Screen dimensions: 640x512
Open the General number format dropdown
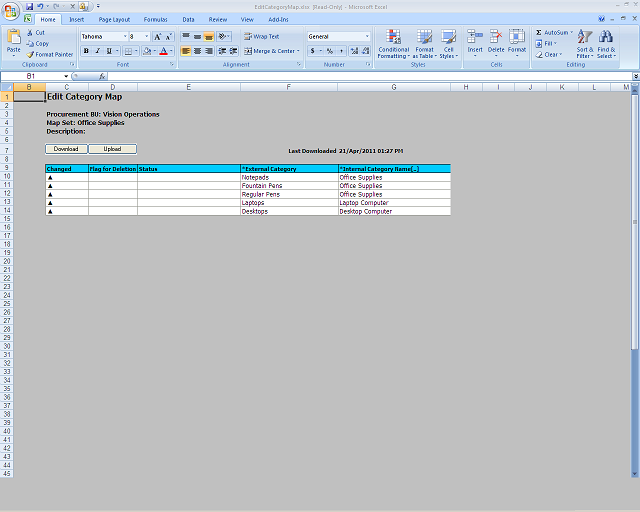[x=367, y=37]
